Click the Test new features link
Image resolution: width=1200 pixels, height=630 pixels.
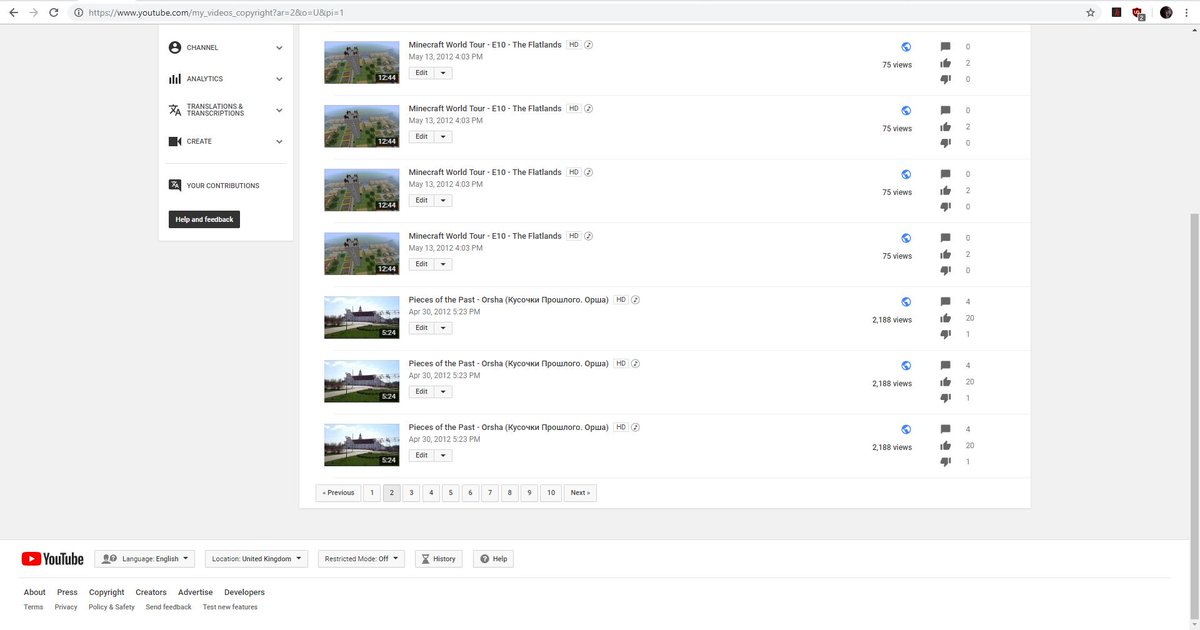230,607
